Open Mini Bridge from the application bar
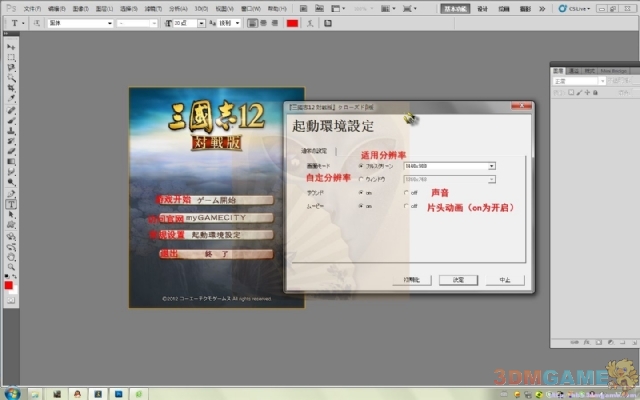Viewport: 640px width, 400px height. [x=319, y=8]
